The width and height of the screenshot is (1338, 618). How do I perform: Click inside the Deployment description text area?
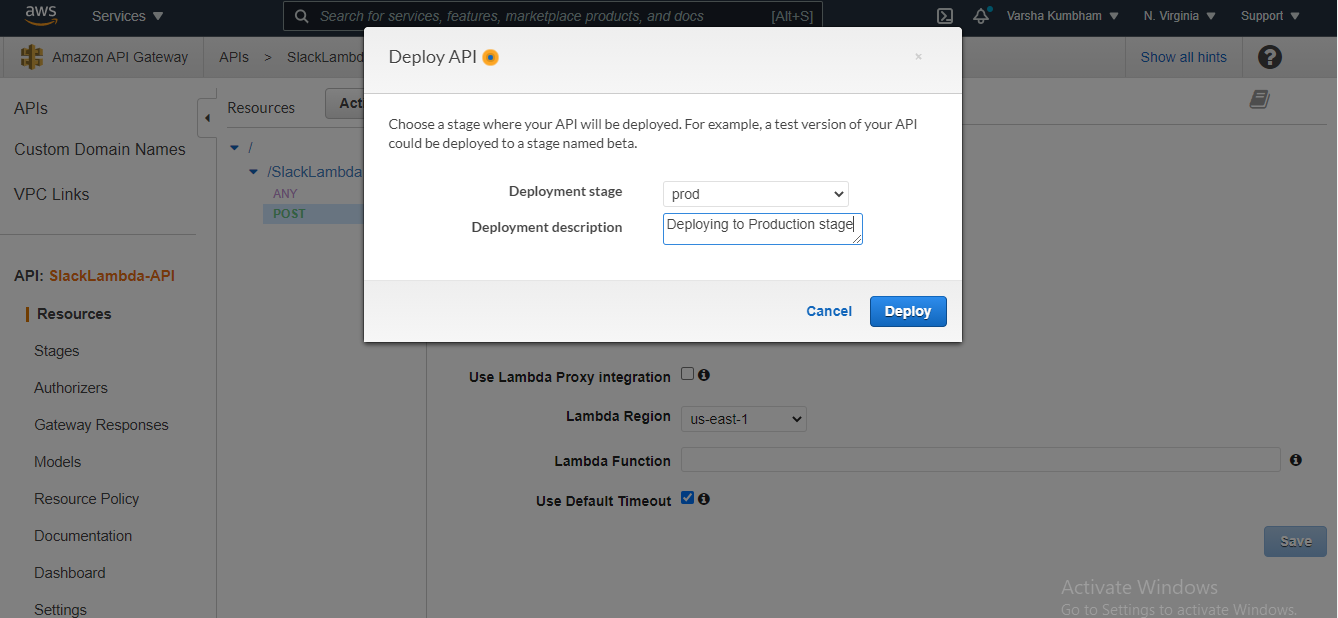[x=763, y=229]
